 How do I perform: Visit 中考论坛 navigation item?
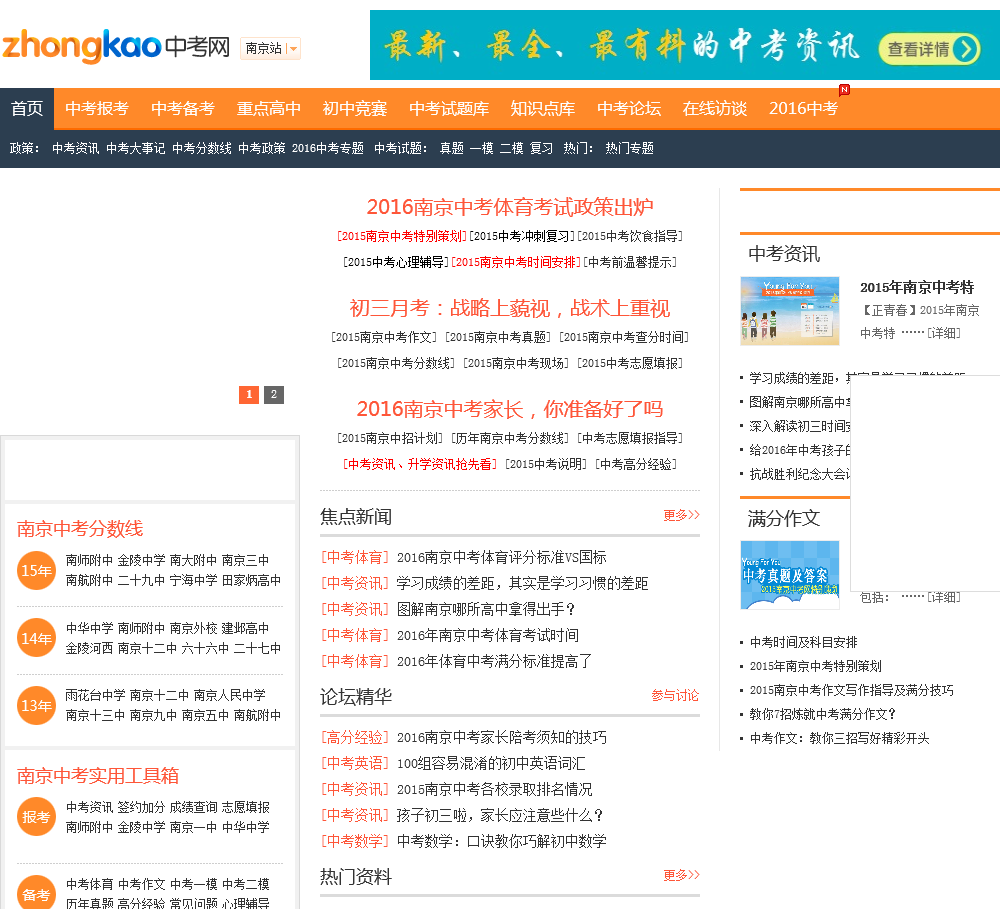tap(629, 108)
